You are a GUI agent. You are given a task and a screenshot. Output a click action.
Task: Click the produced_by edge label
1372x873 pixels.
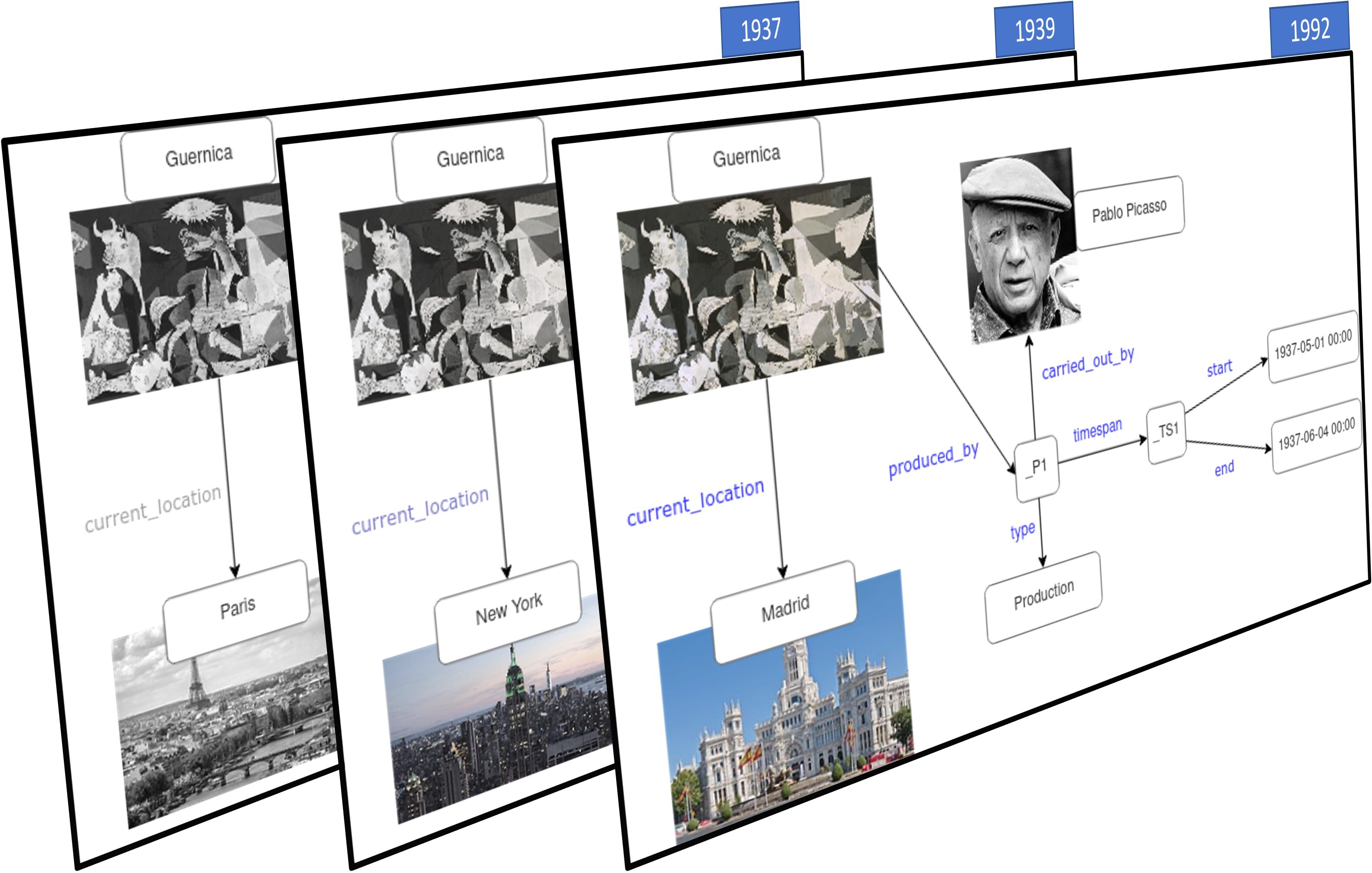click(934, 461)
